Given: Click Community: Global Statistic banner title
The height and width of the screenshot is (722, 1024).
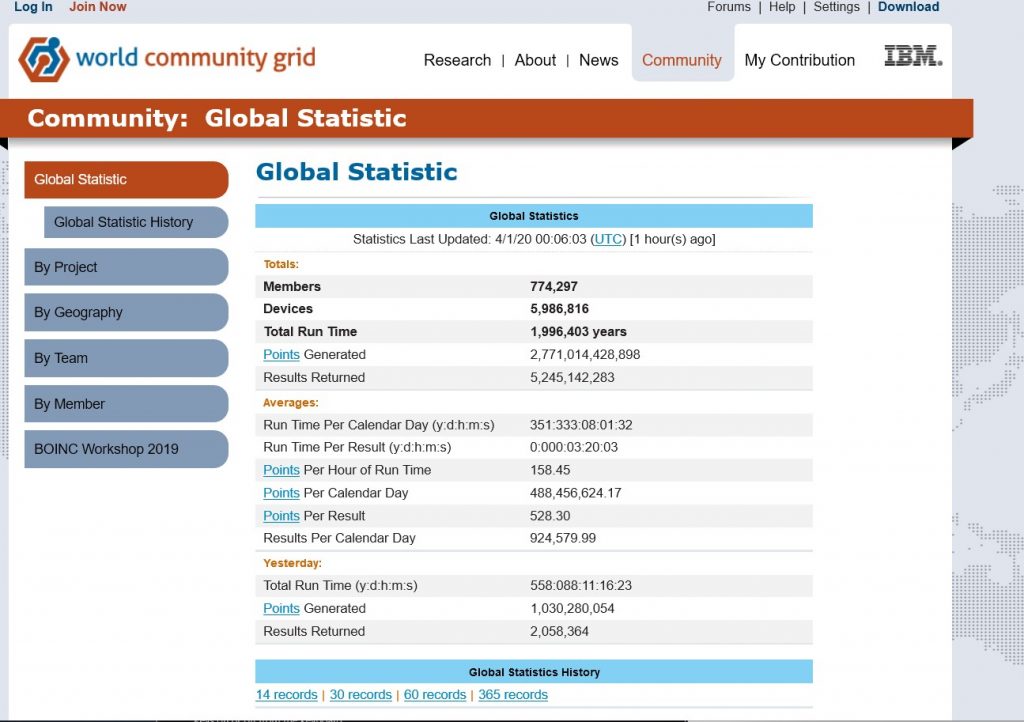Looking at the screenshot, I should point(217,118).
